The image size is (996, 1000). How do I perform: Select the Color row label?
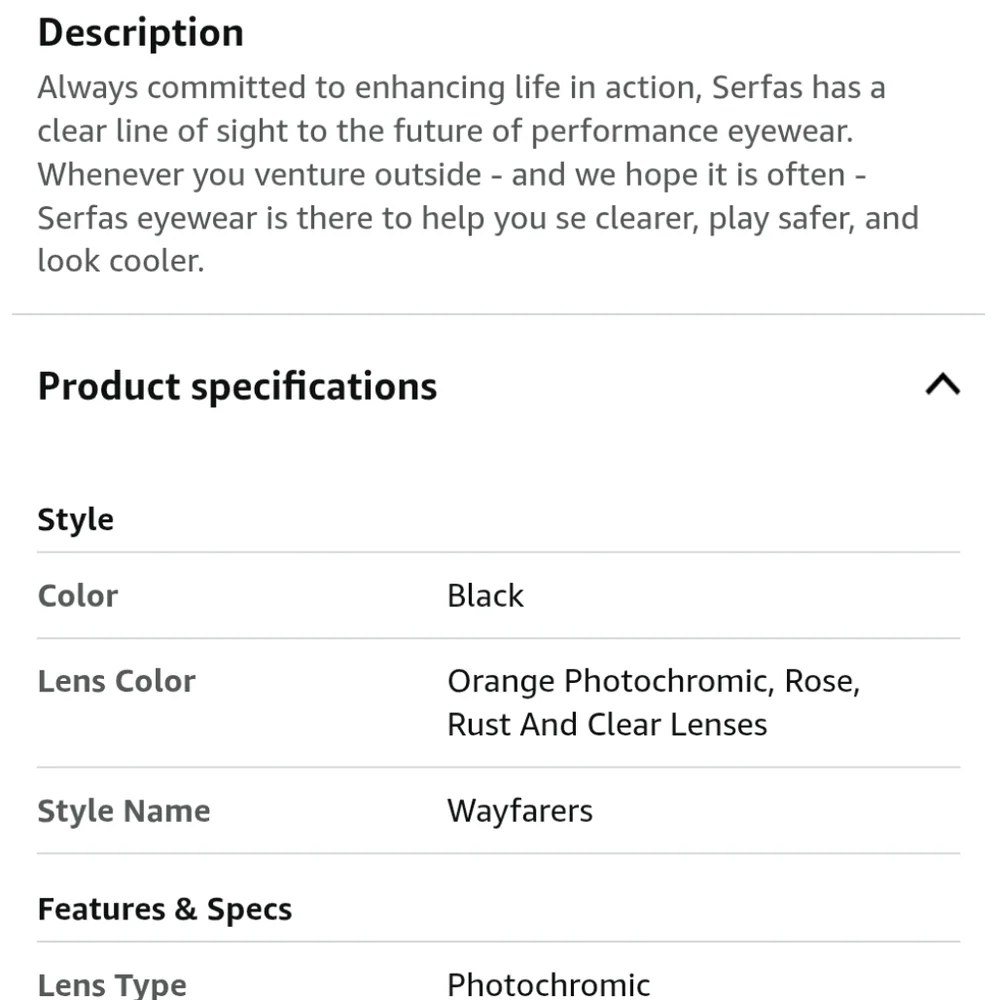click(78, 596)
